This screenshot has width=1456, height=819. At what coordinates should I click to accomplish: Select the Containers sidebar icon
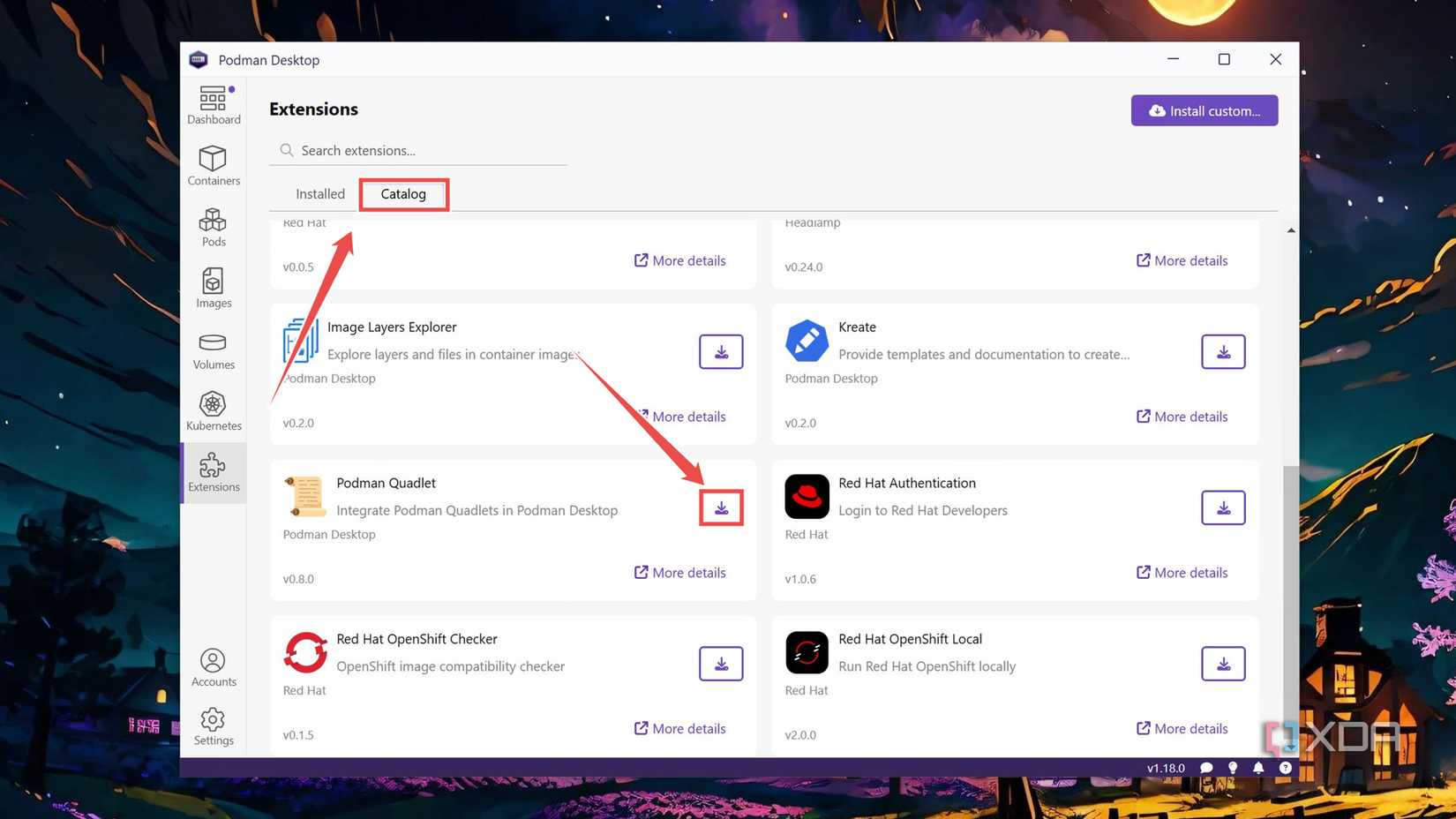point(213,165)
